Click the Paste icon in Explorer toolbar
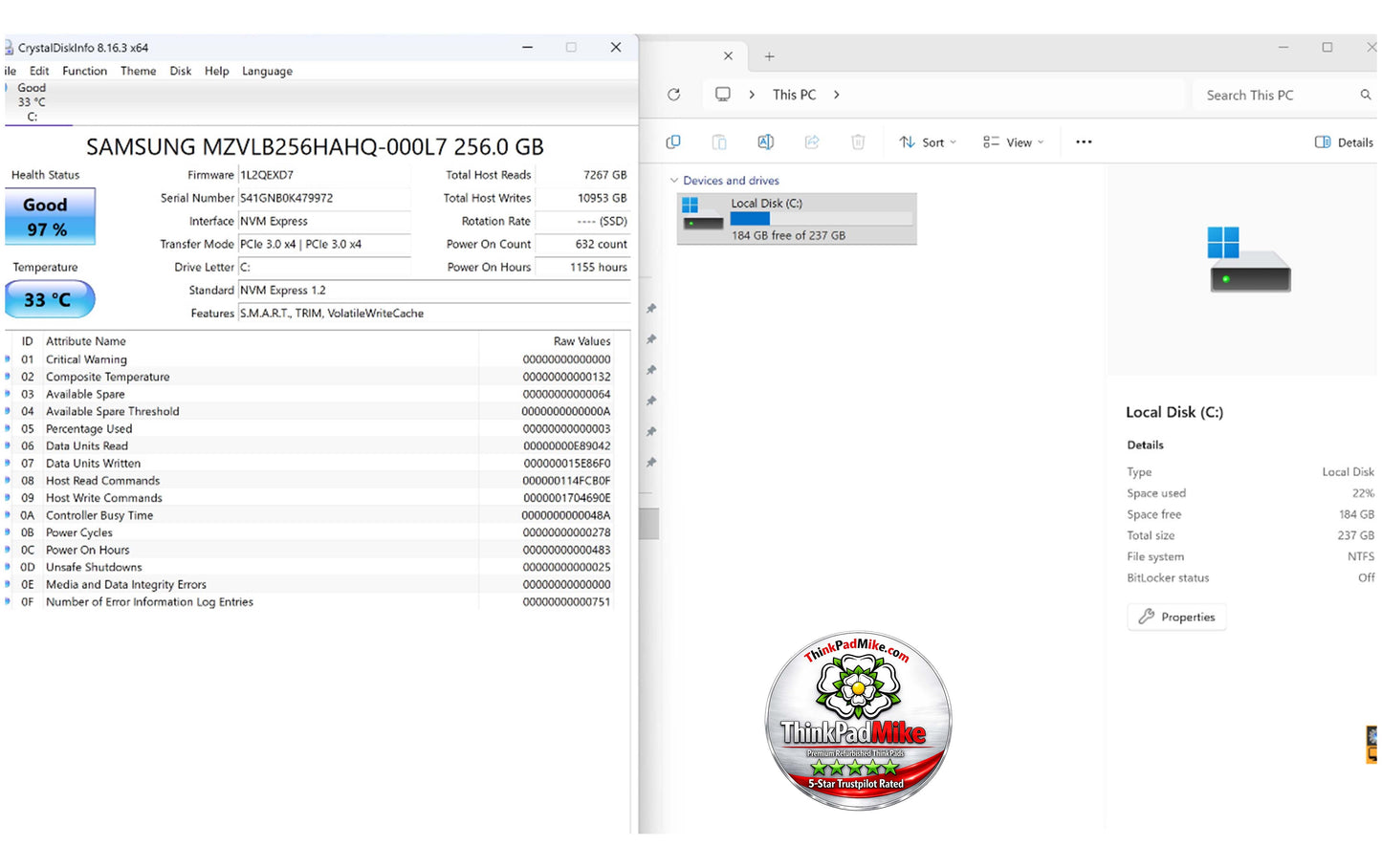Image resolution: width=1382 pixels, height=868 pixels. (719, 142)
